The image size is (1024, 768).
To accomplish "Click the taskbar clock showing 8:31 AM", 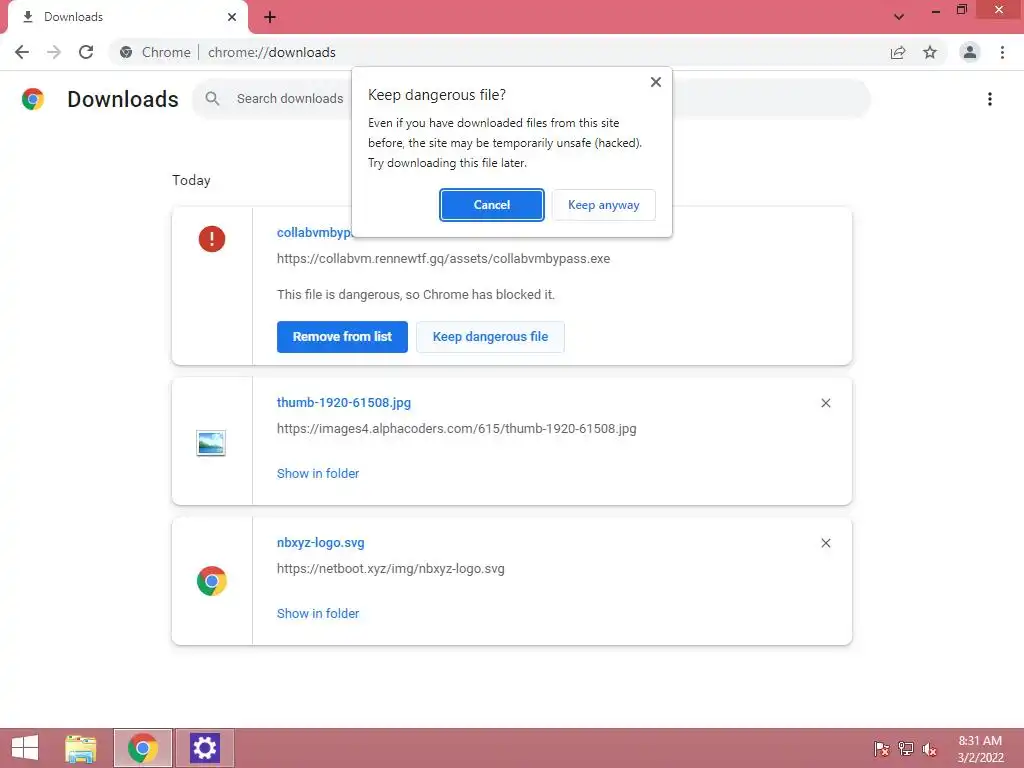I will 980,749.
